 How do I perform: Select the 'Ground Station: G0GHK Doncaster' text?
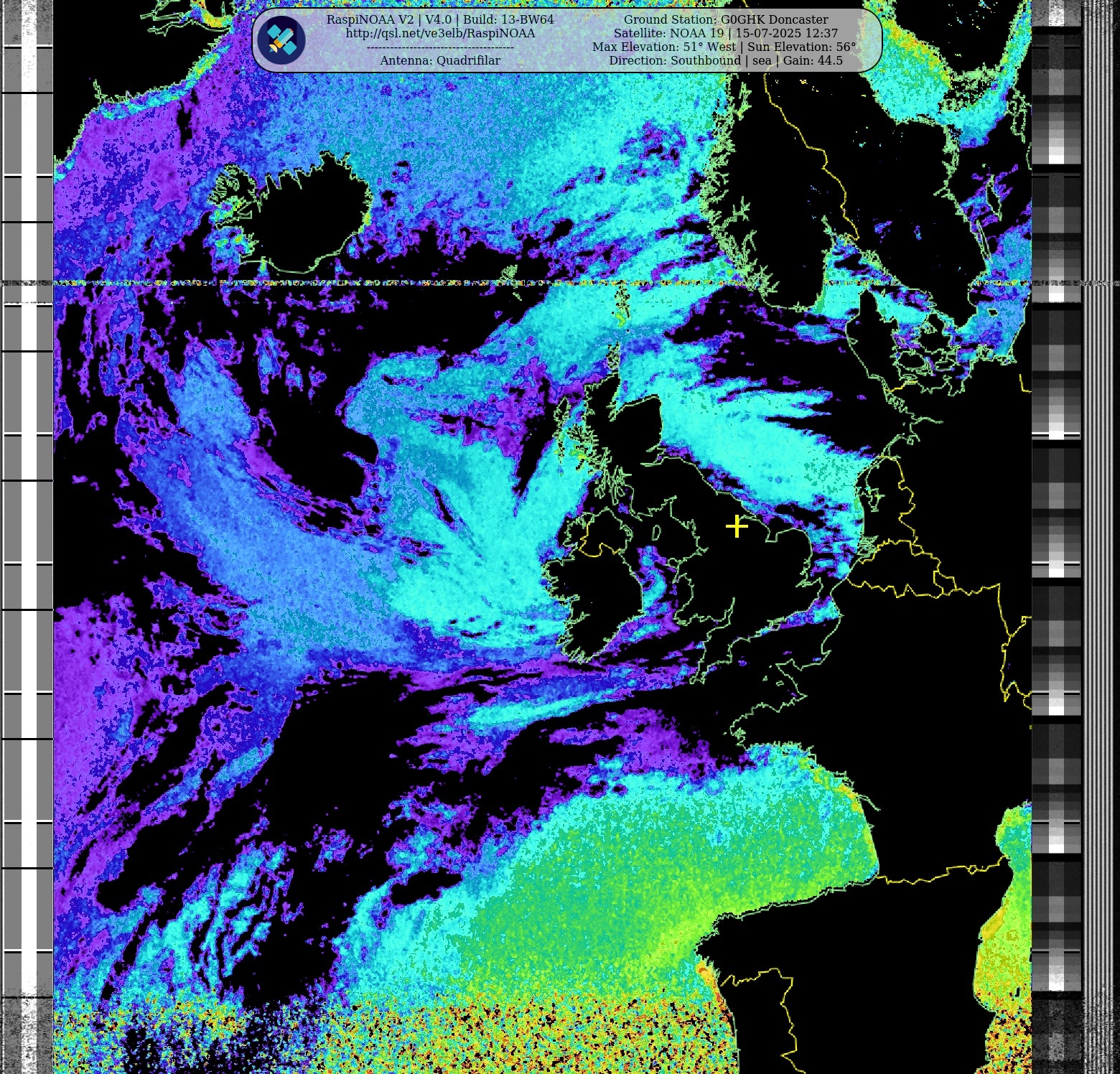726,19
